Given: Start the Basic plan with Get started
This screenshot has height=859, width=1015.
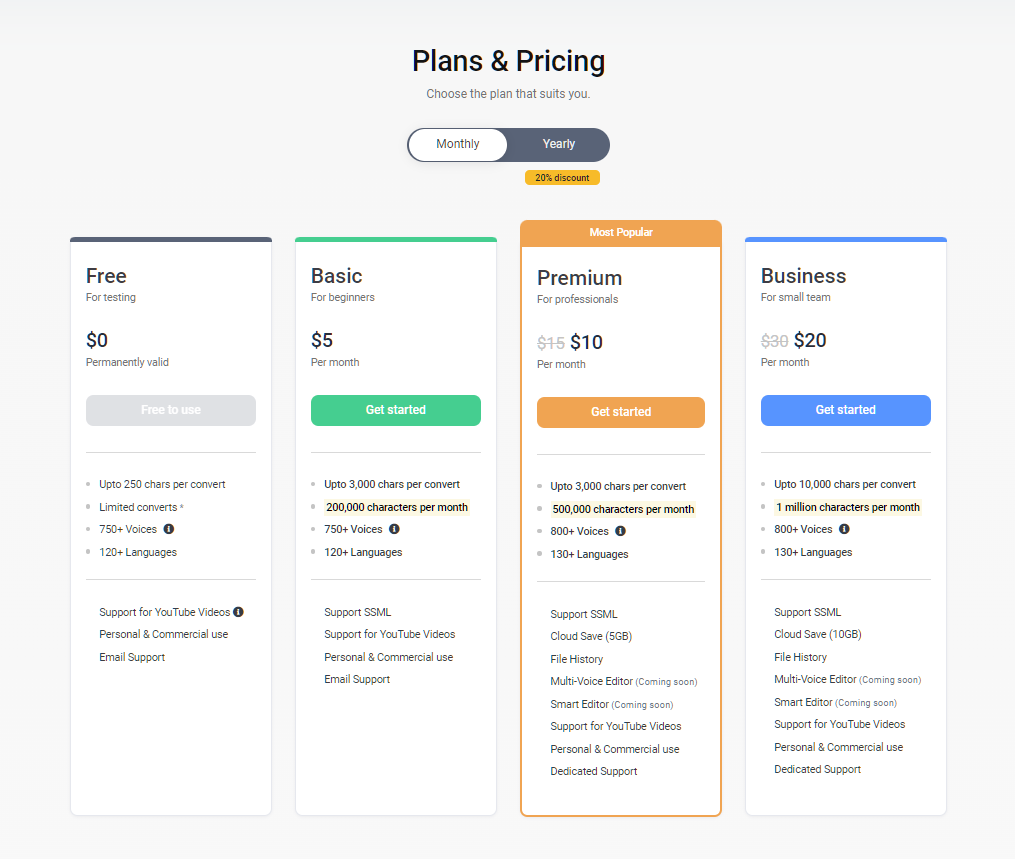Looking at the screenshot, I should coord(396,410).
